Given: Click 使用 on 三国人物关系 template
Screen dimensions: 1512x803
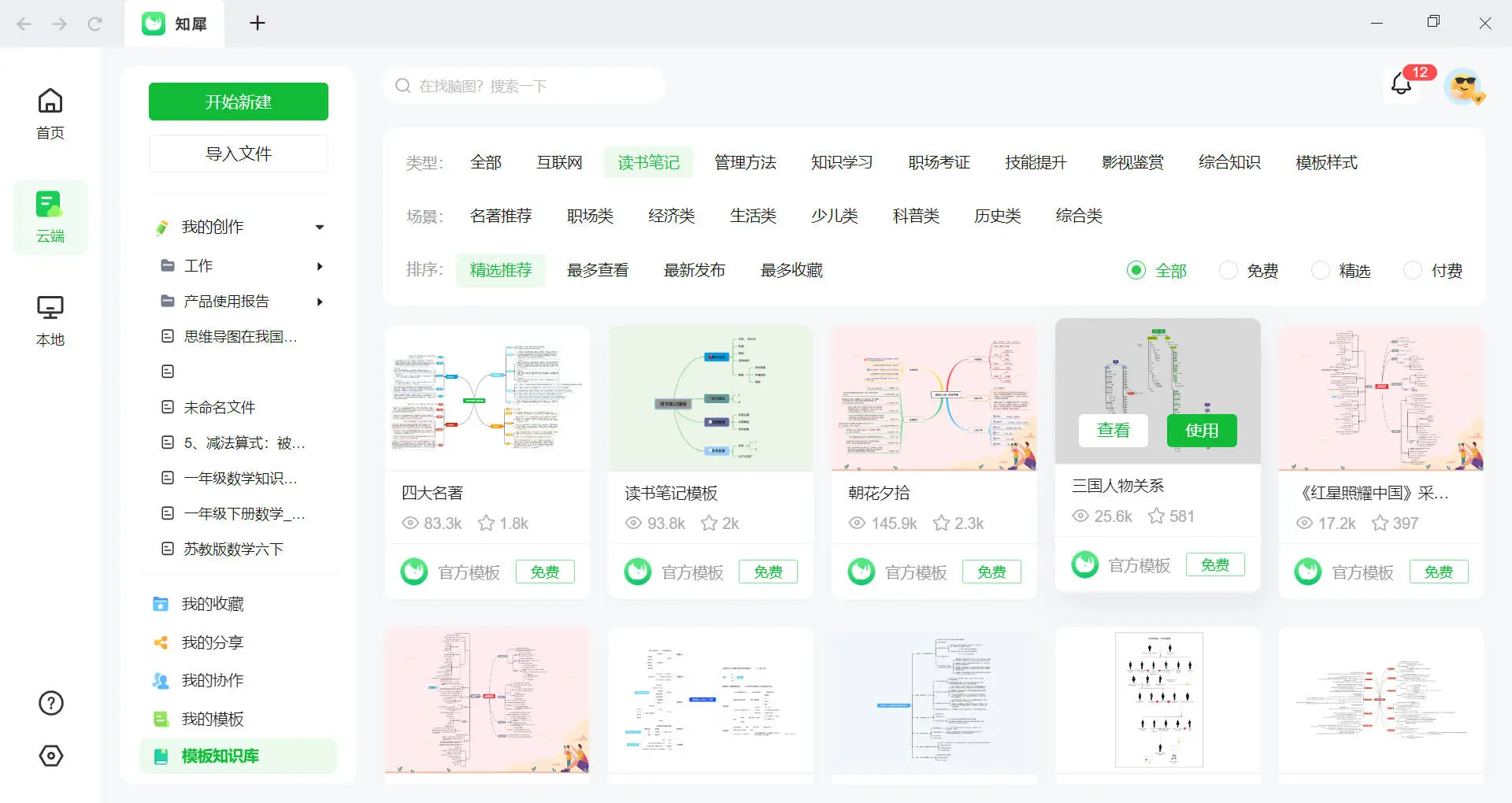Looking at the screenshot, I should point(1202,431).
